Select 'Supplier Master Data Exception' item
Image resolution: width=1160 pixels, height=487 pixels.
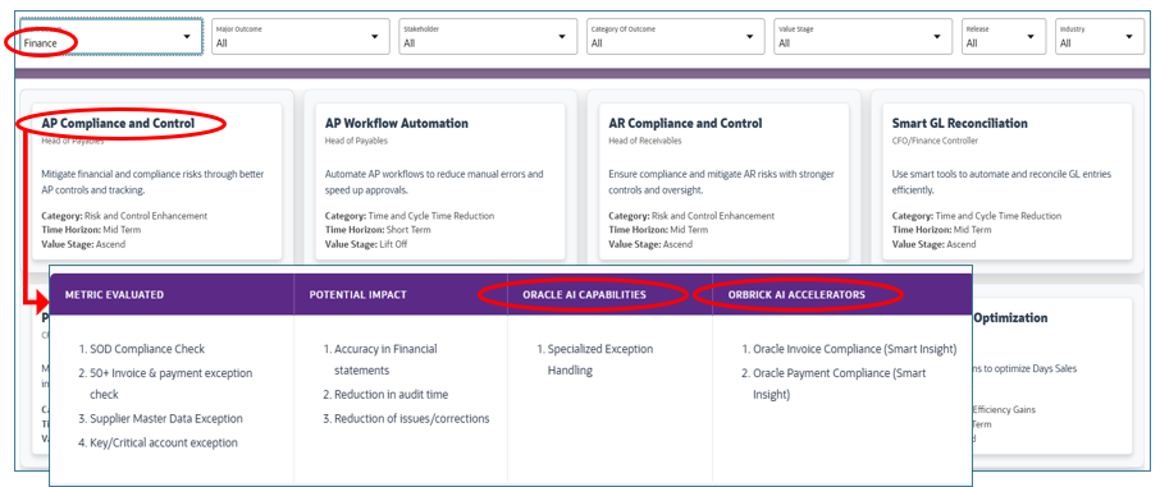pos(161,418)
